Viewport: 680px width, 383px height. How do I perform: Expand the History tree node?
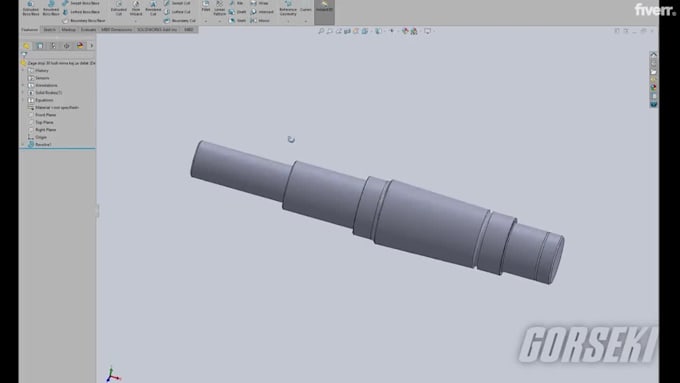pos(23,70)
